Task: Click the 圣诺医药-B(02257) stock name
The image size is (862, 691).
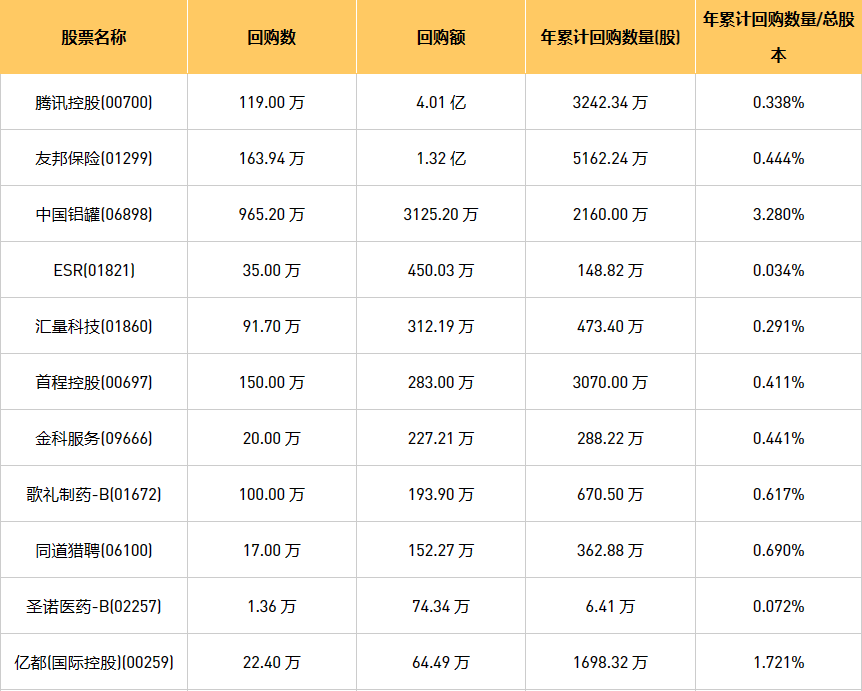Action: click(93, 606)
